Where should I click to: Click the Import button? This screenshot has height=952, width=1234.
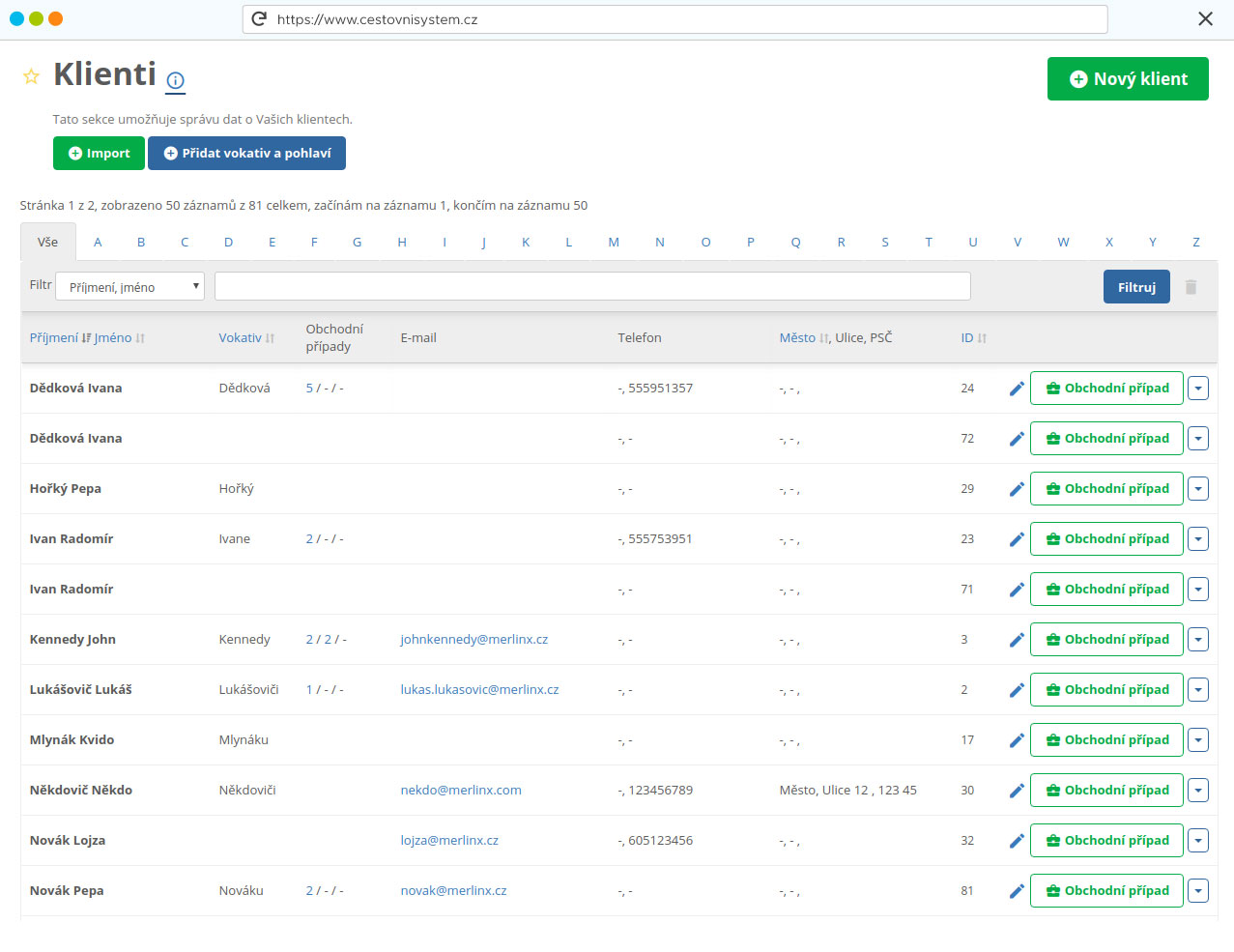(x=99, y=153)
